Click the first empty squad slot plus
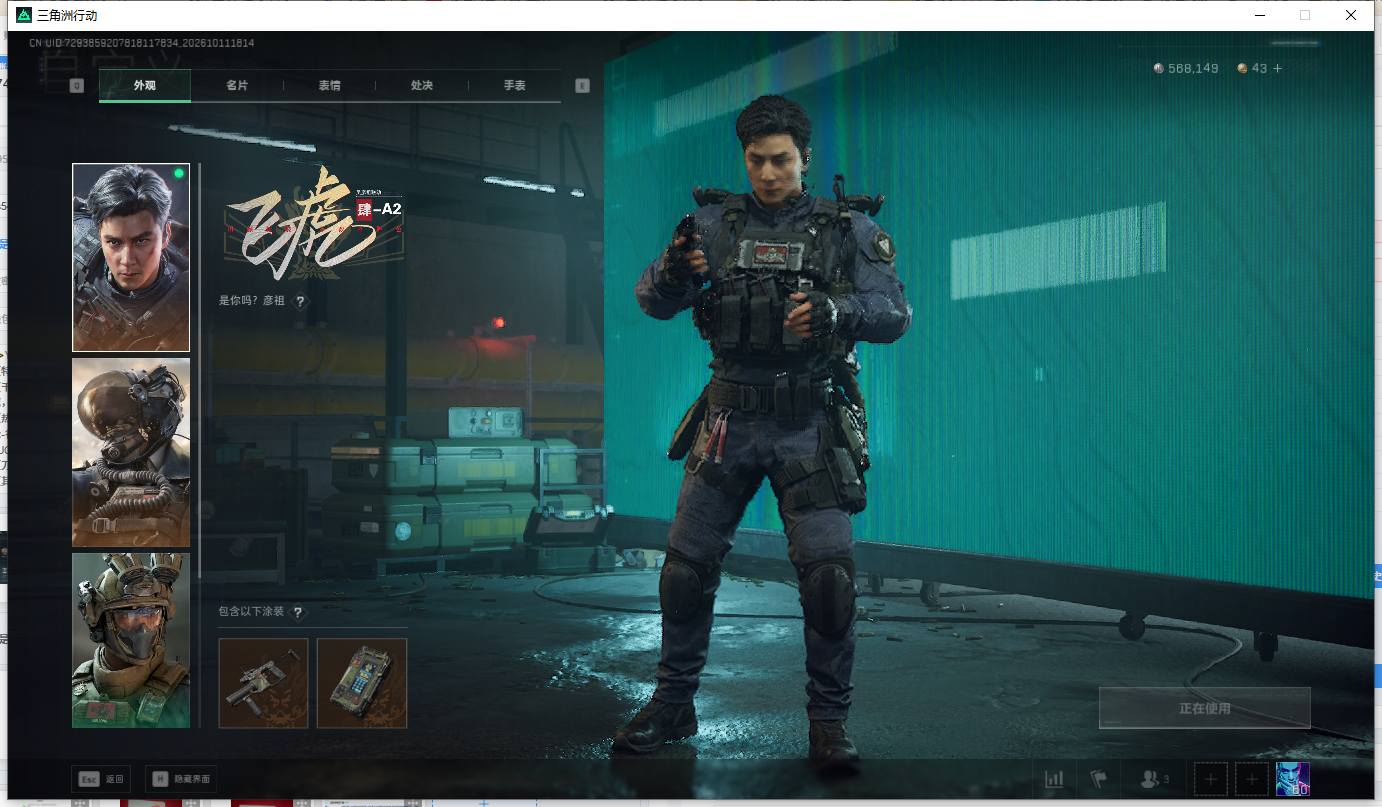 (1211, 779)
